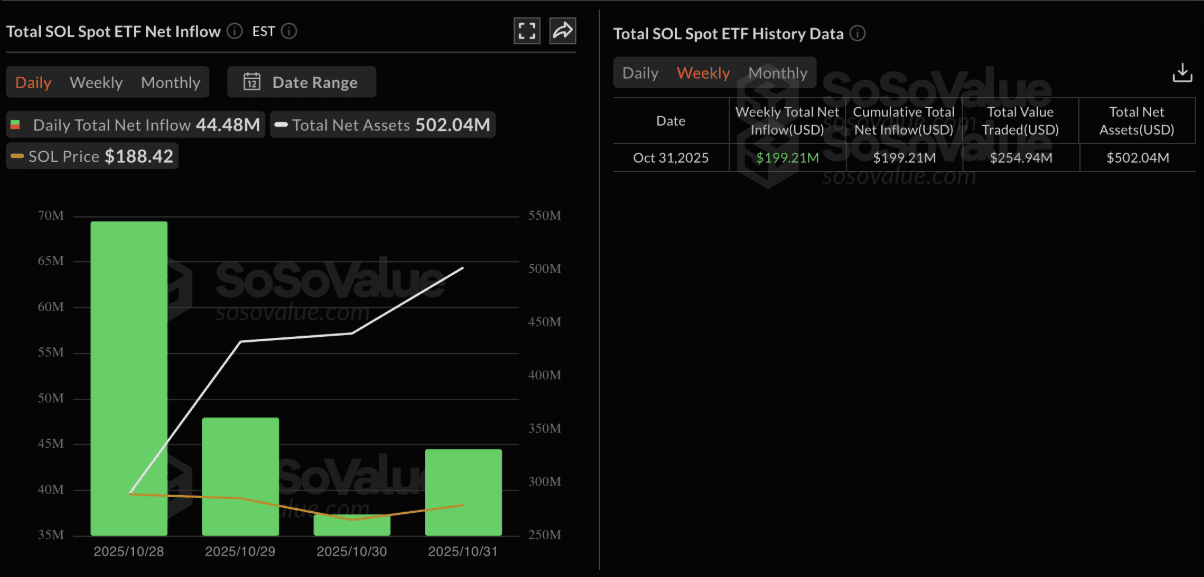Open the chart in fullscreen mode
This screenshot has height=577, width=1204.
point(527,31)
